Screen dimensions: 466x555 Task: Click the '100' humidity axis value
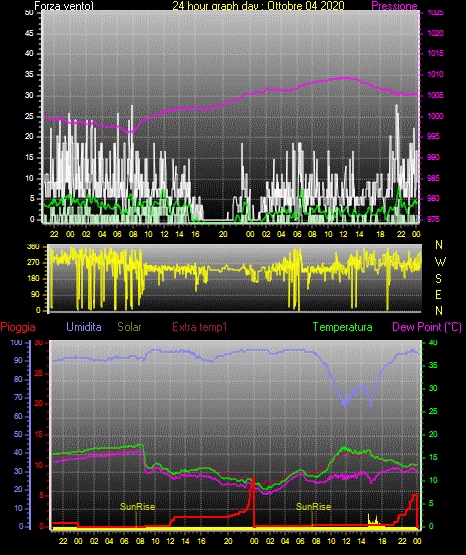coord(17,342)
